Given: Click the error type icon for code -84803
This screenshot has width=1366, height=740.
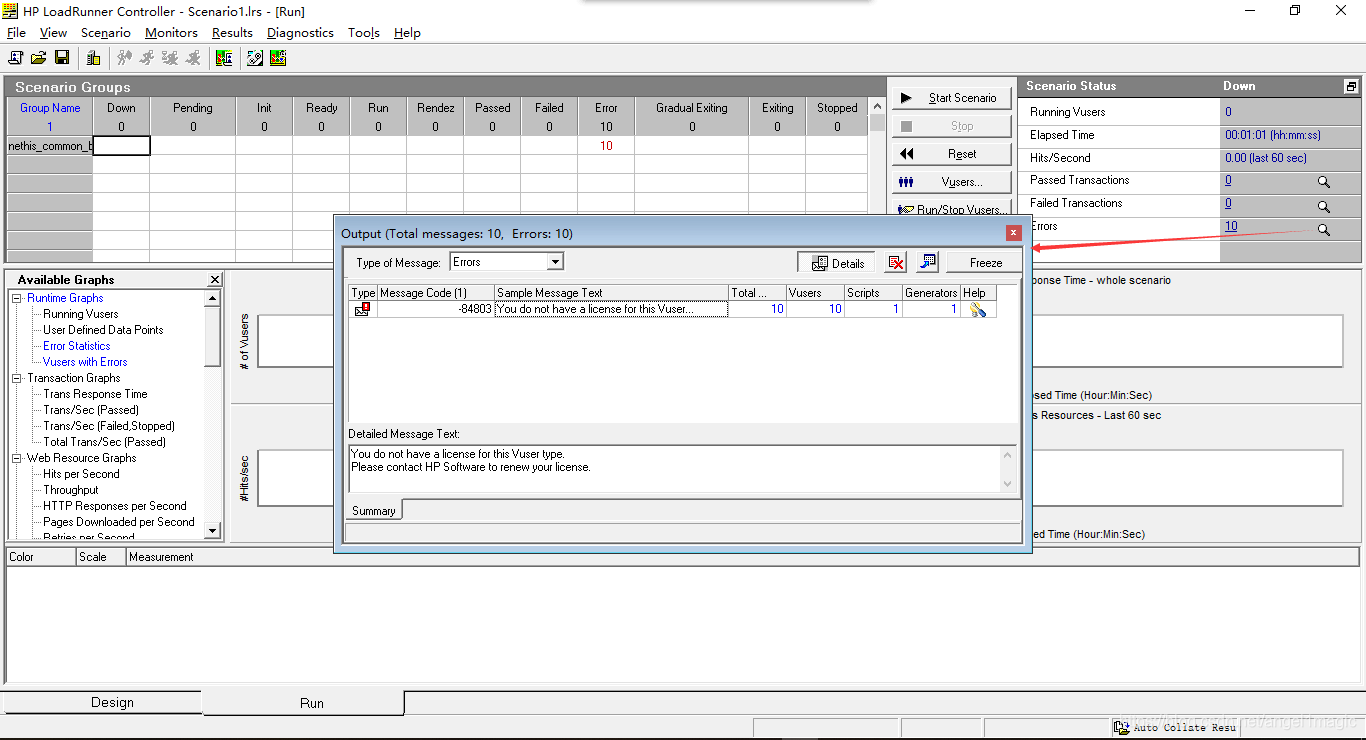Looking at the screenshot, I should point(362,309).
